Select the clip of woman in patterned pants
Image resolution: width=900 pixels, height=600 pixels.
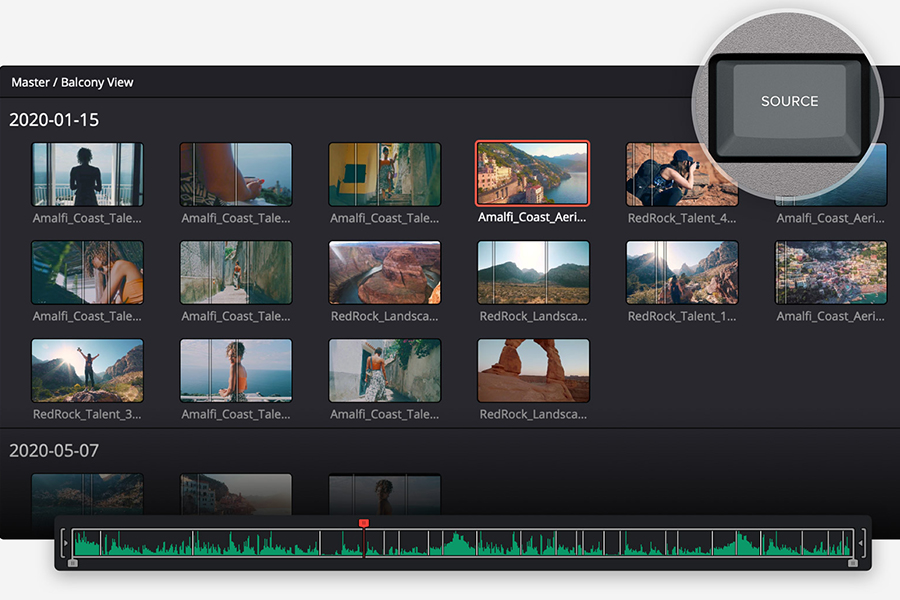click(x=385, y=370)
